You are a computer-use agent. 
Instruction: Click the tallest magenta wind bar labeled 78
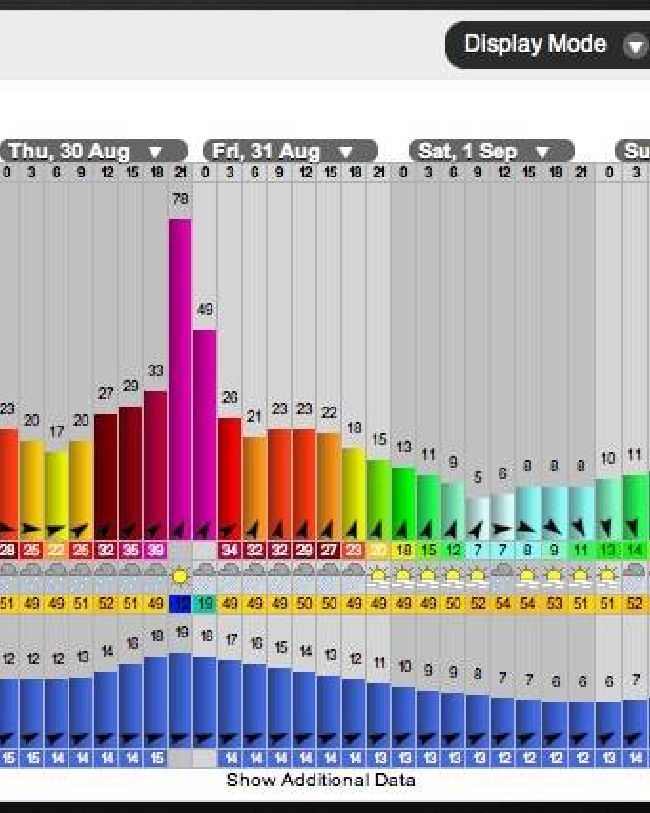click(180, 380)
